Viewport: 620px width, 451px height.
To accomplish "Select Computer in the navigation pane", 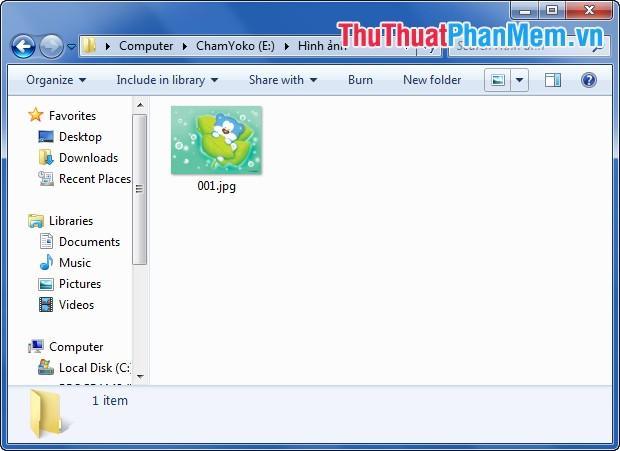I will [x=76, y=347].
